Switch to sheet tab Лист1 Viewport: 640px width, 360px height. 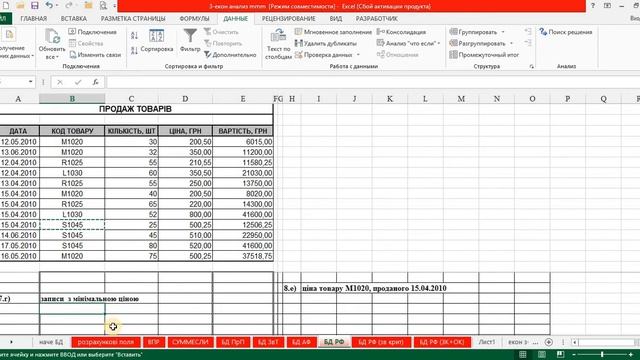click(x=487, y=342)
